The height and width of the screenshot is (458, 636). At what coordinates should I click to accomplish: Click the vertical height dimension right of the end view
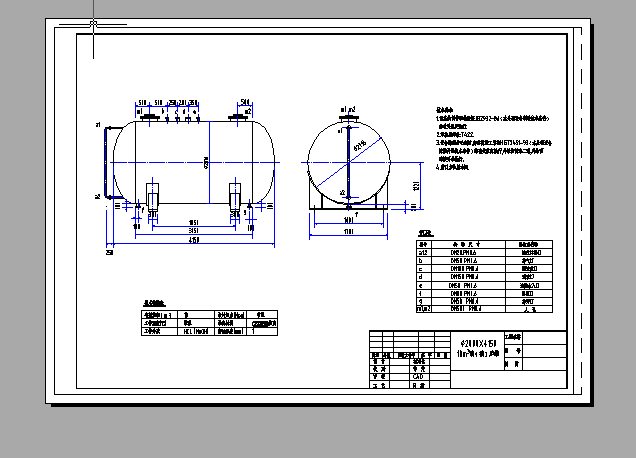click(x=416, y=186)
